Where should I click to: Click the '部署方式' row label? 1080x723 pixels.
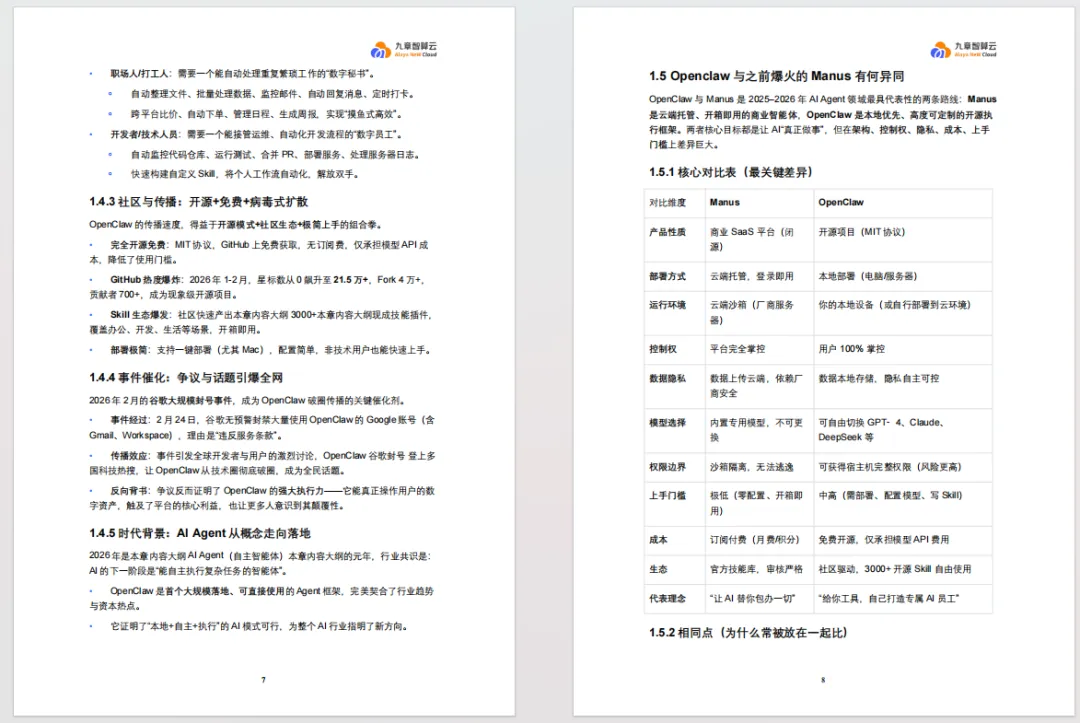tap(667, 276)
